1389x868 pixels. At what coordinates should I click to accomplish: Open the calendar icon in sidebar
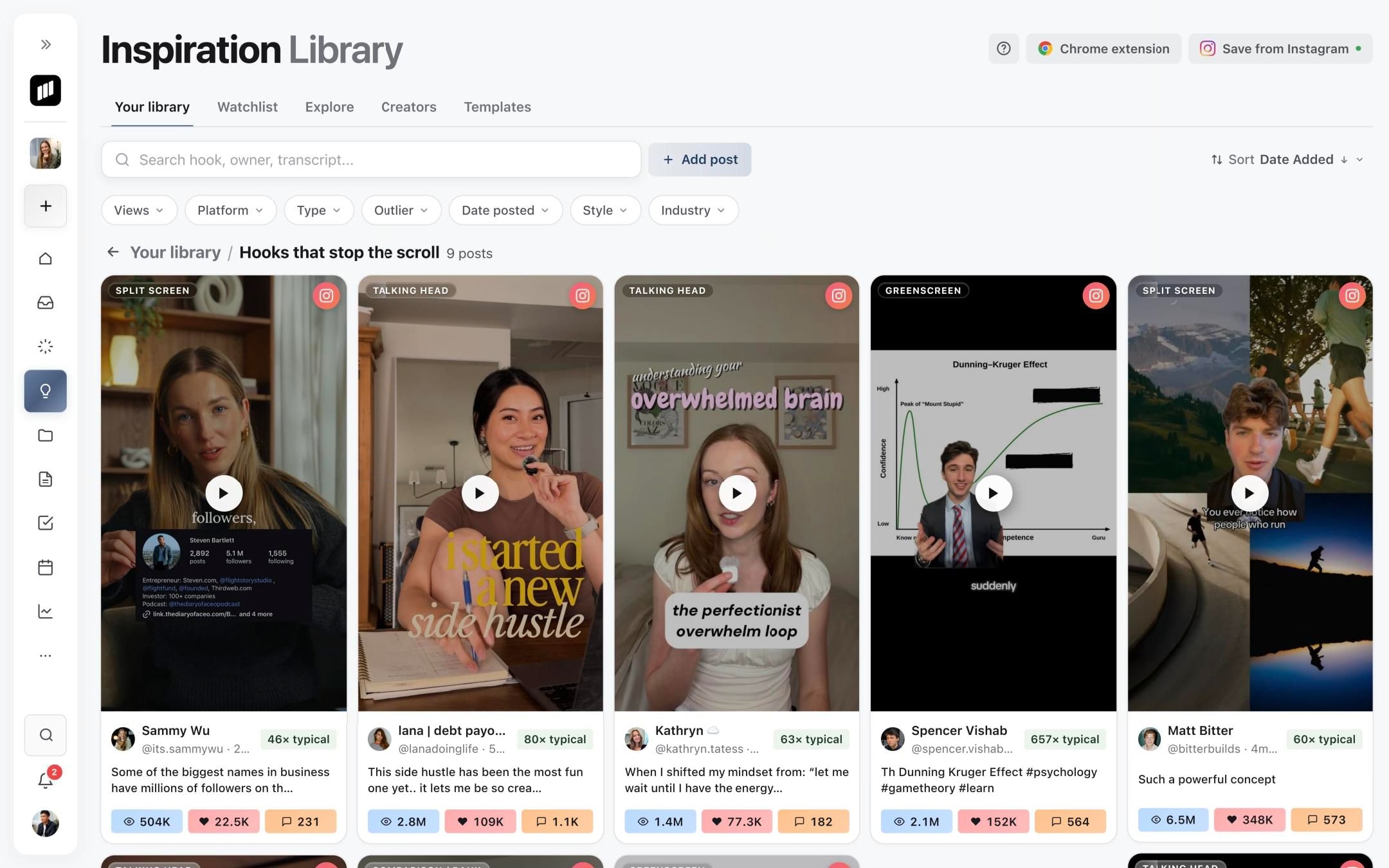(x=46, y=567)
